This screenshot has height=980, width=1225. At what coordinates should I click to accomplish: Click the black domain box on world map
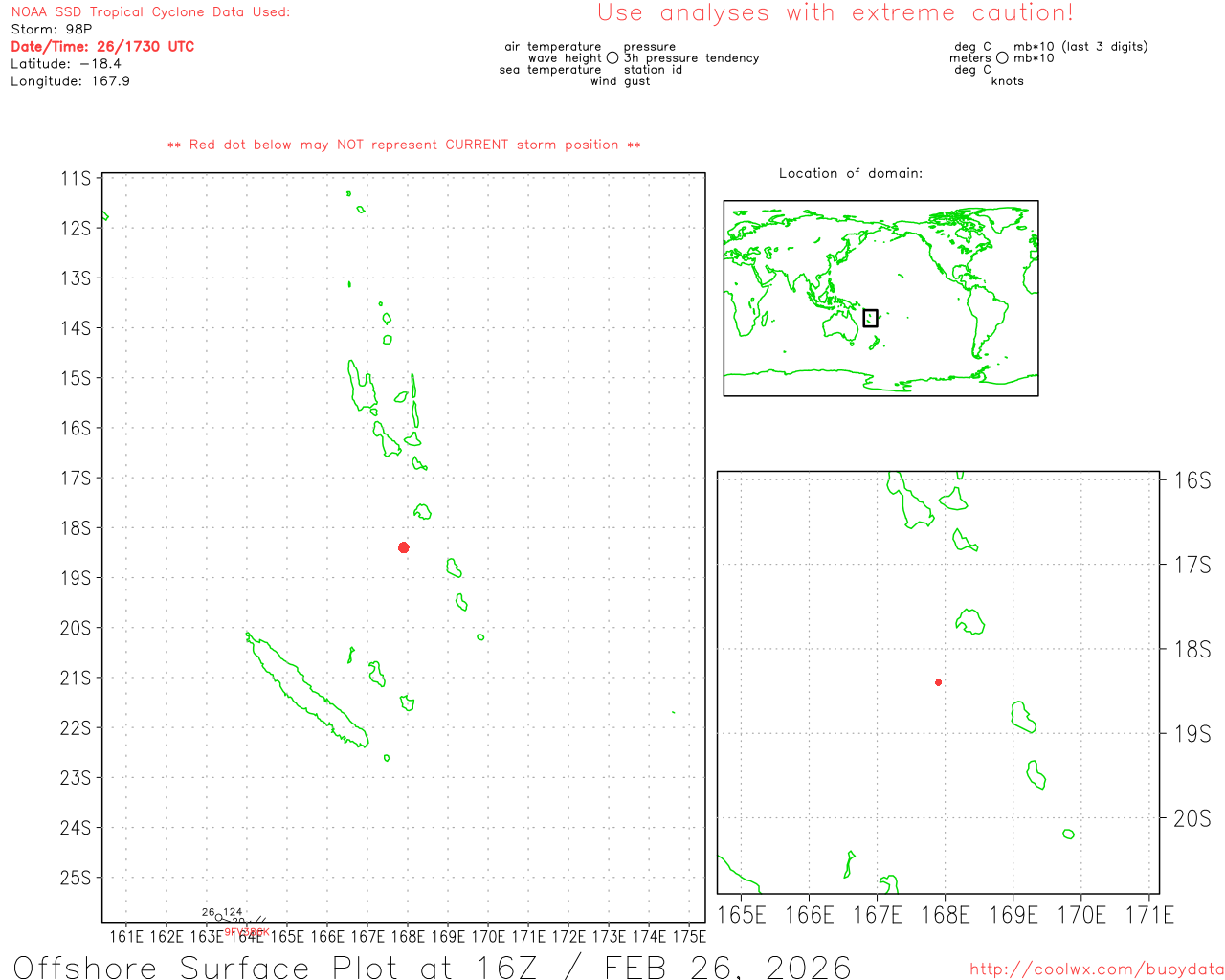tap(870, 318)
